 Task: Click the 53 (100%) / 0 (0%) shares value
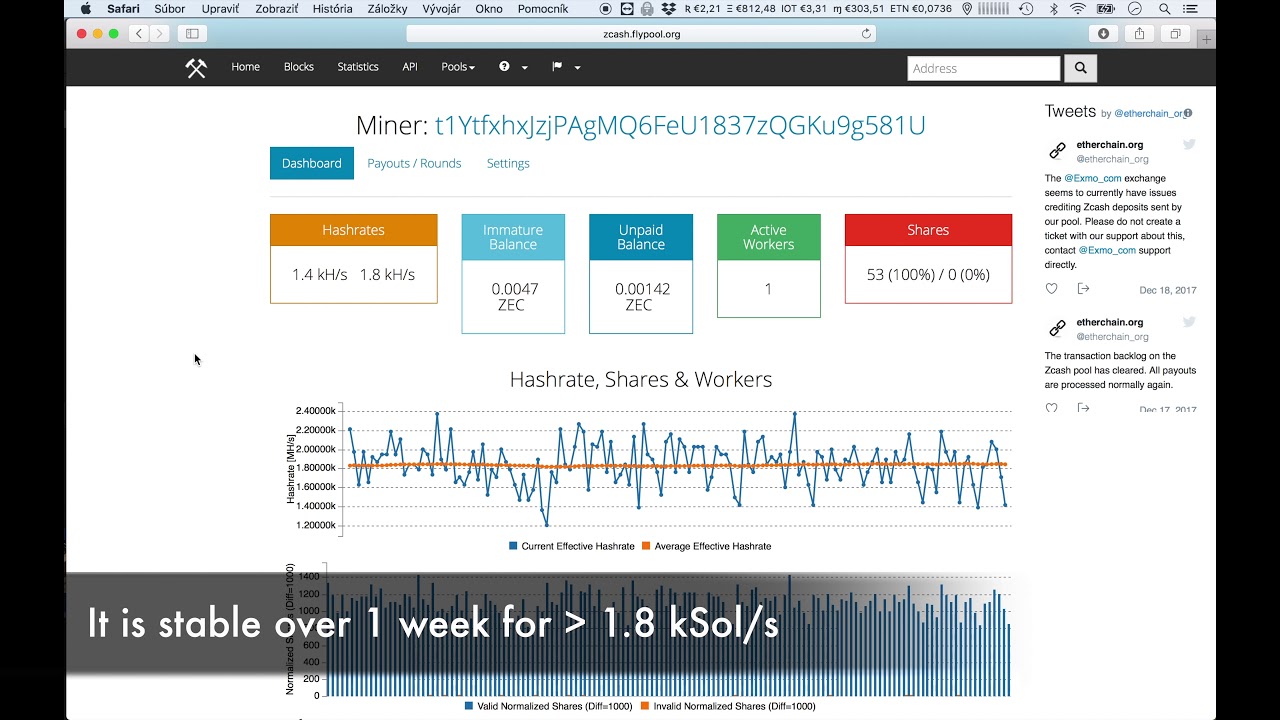[x=928, y=274]
